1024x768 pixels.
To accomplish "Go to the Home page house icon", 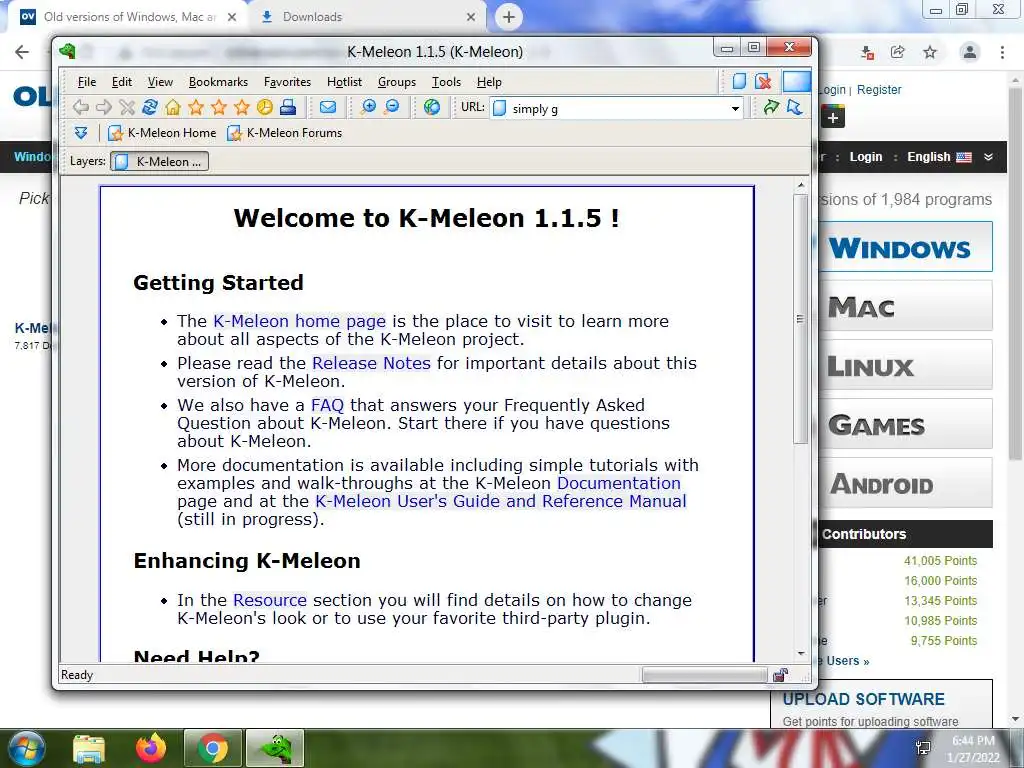I will click(x=172, y=107).
